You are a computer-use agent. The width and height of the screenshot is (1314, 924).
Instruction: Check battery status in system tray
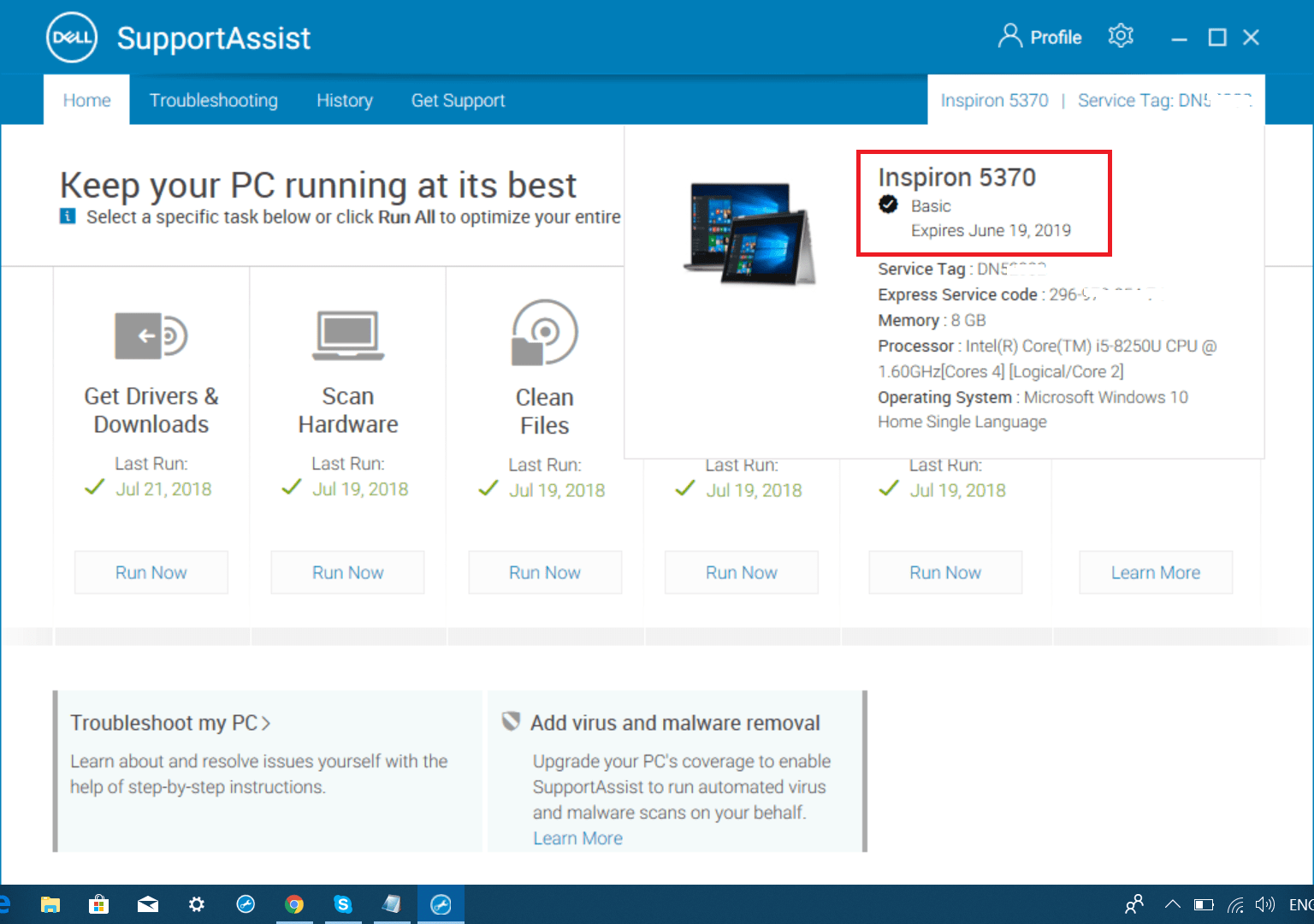(1204, 904)
